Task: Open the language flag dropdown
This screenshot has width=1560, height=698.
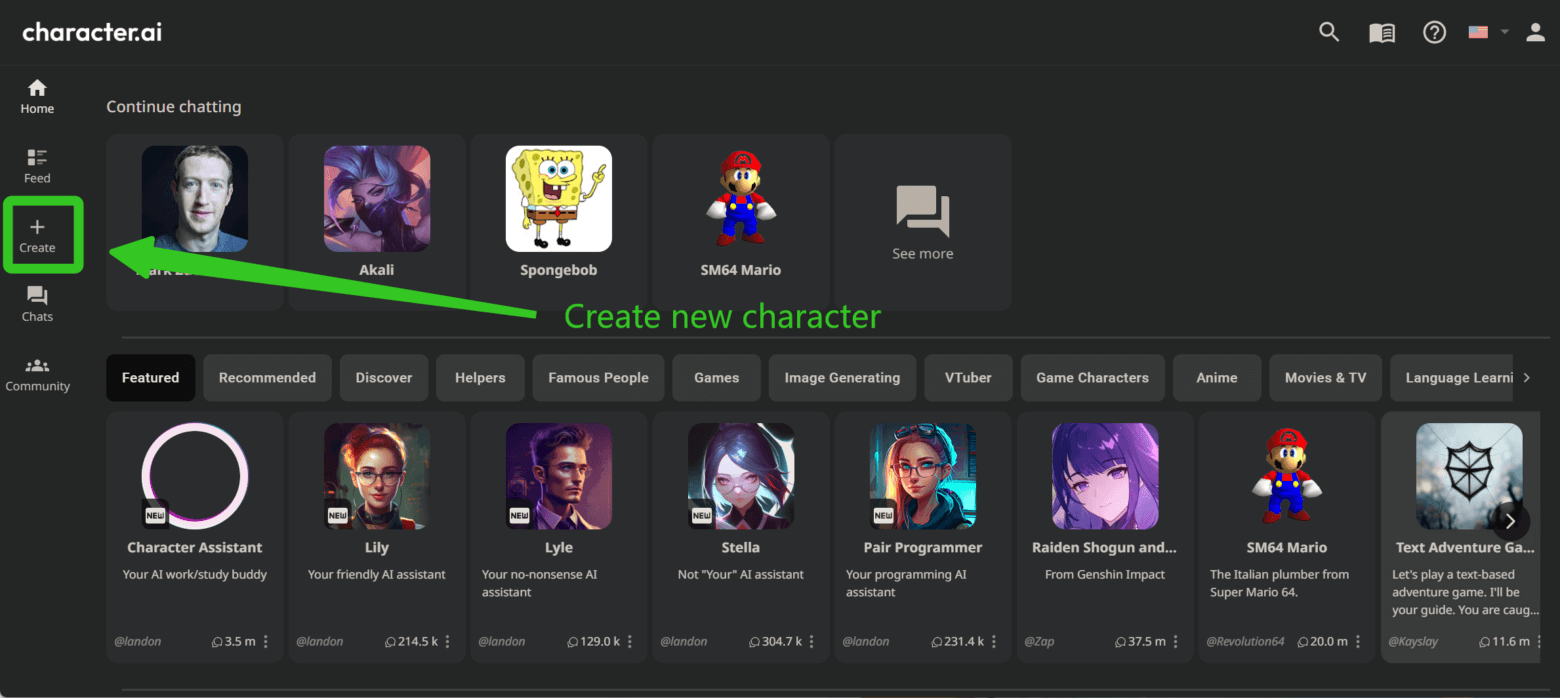Action: 1487,31
